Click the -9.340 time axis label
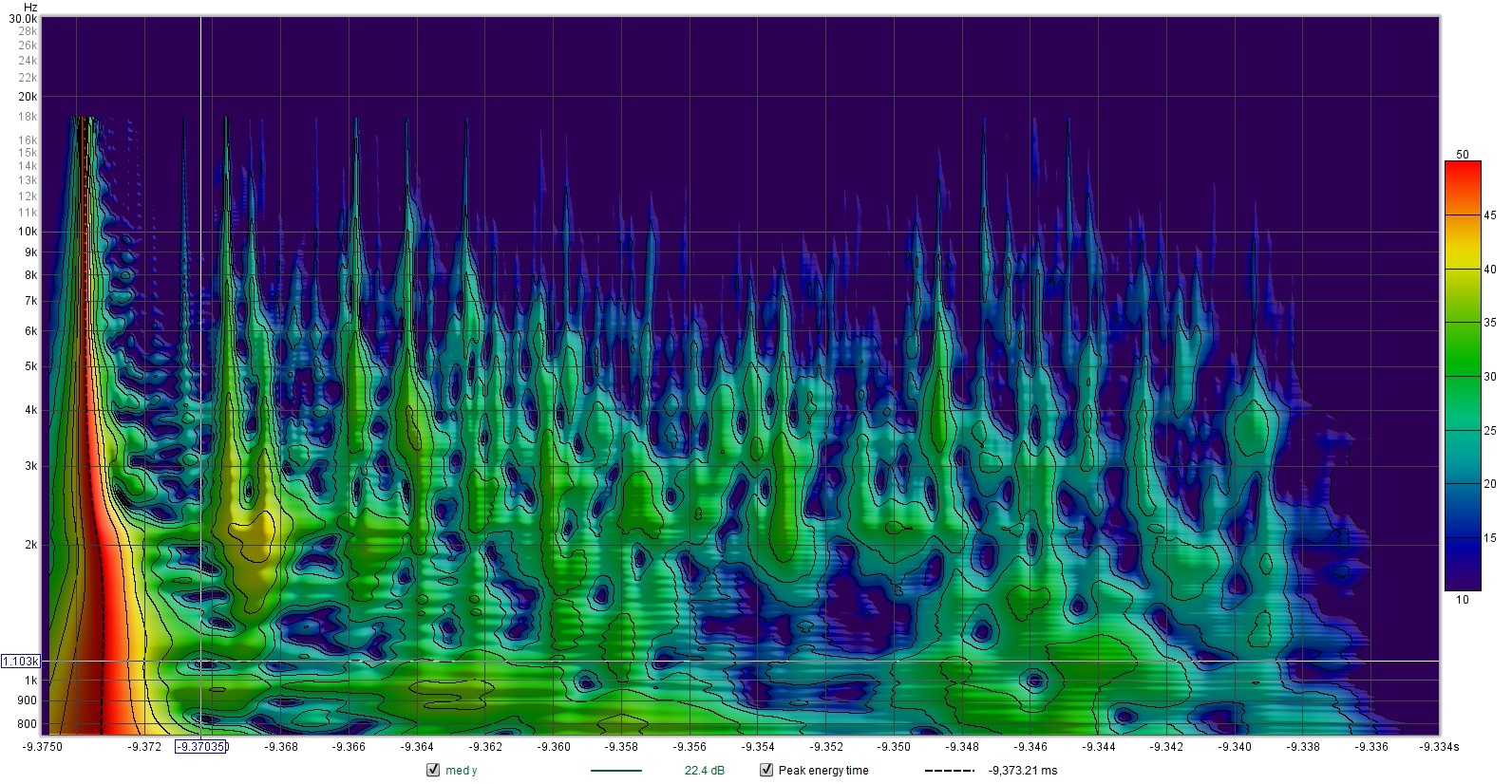This screenshot has width=1512, height=784. (1236, 747)
